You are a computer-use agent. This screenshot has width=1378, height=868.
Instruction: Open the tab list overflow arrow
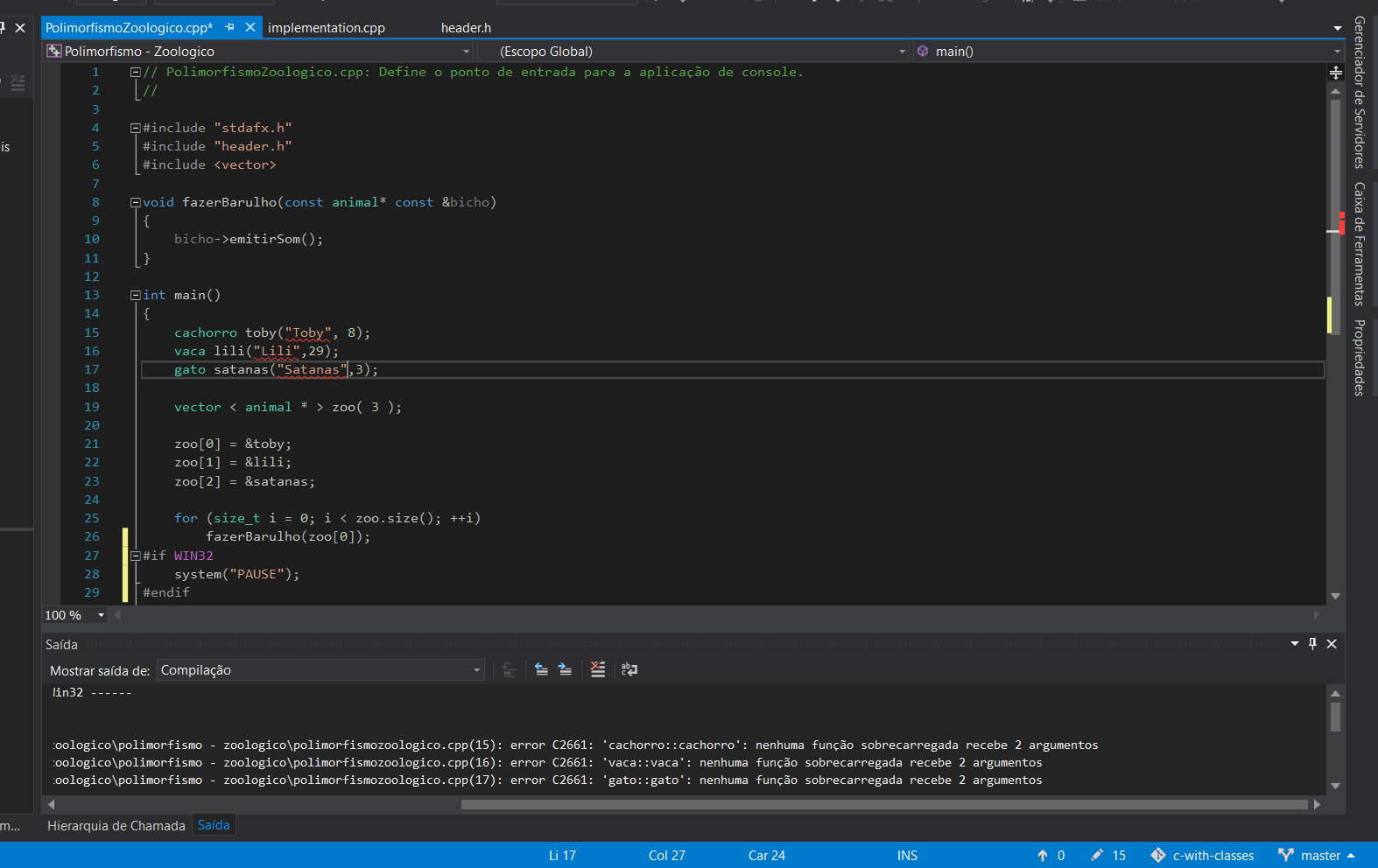[1338, 28]
